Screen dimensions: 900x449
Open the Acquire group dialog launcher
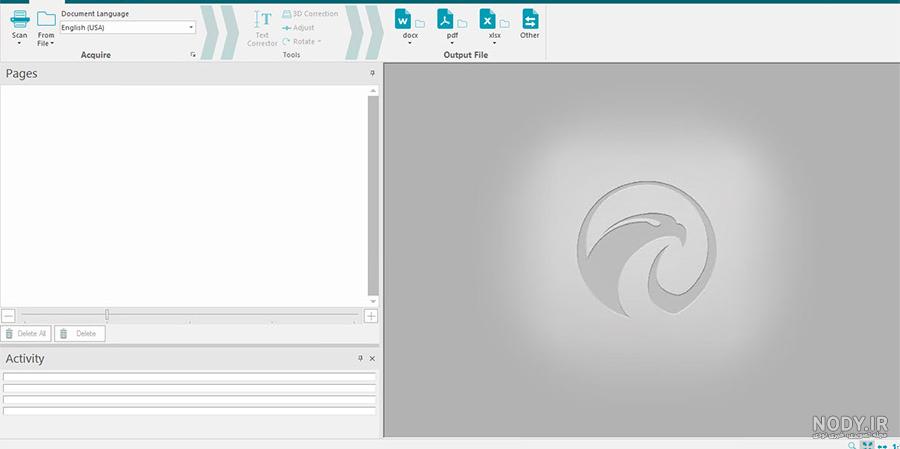[x=193, y=55]
